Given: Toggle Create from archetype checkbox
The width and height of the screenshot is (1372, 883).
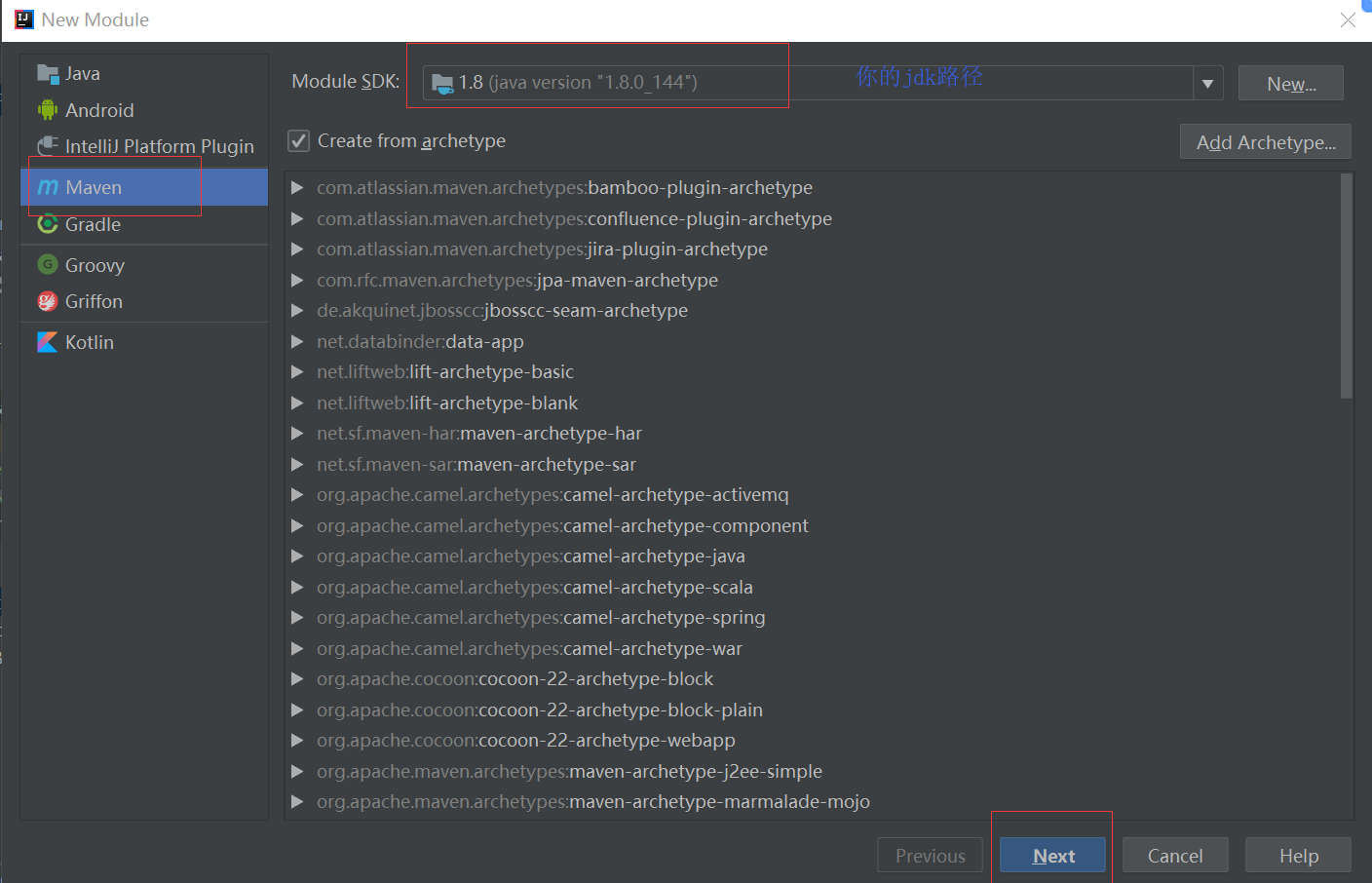Looking at the screenshot, I should pyautogui.click(x=299, y=141).
